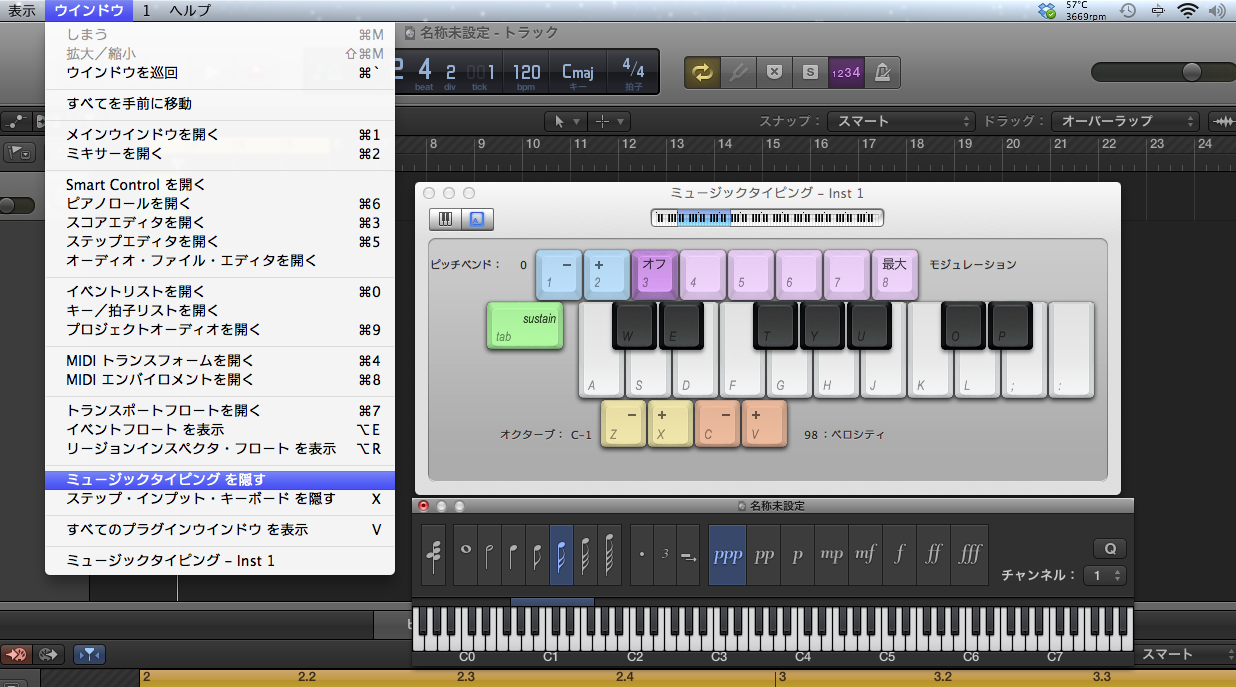Screen dimensions: 1236x687
Task: Select the 32nd note value icon
Action: coord(585,553)
